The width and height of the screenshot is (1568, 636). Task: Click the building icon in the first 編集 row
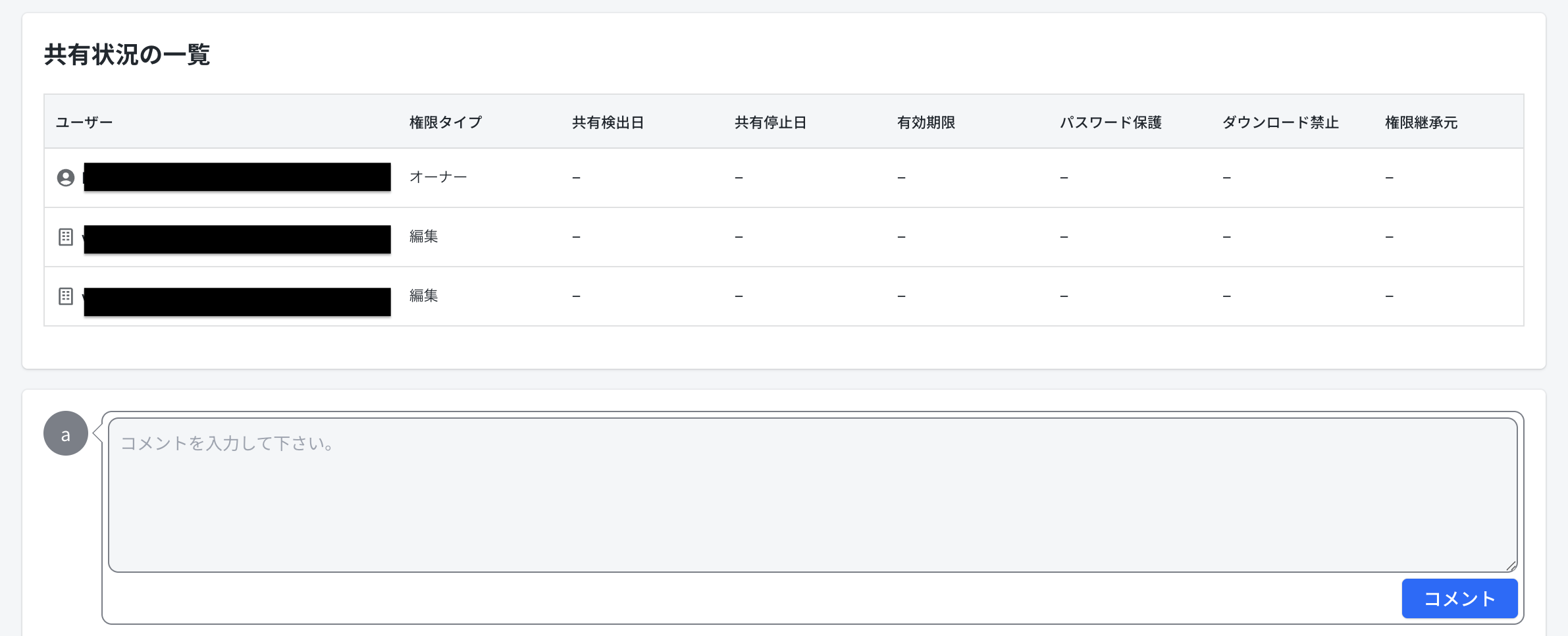point(66,237)
